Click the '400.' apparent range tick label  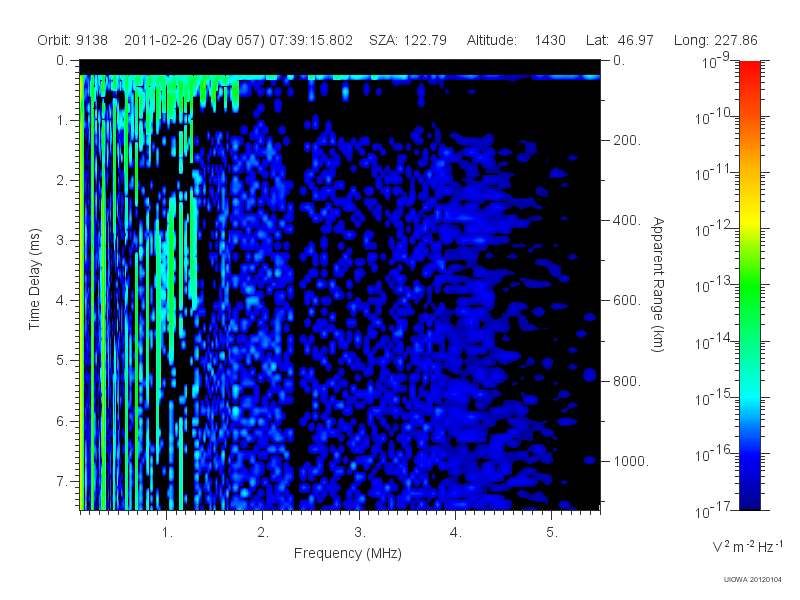627,220
